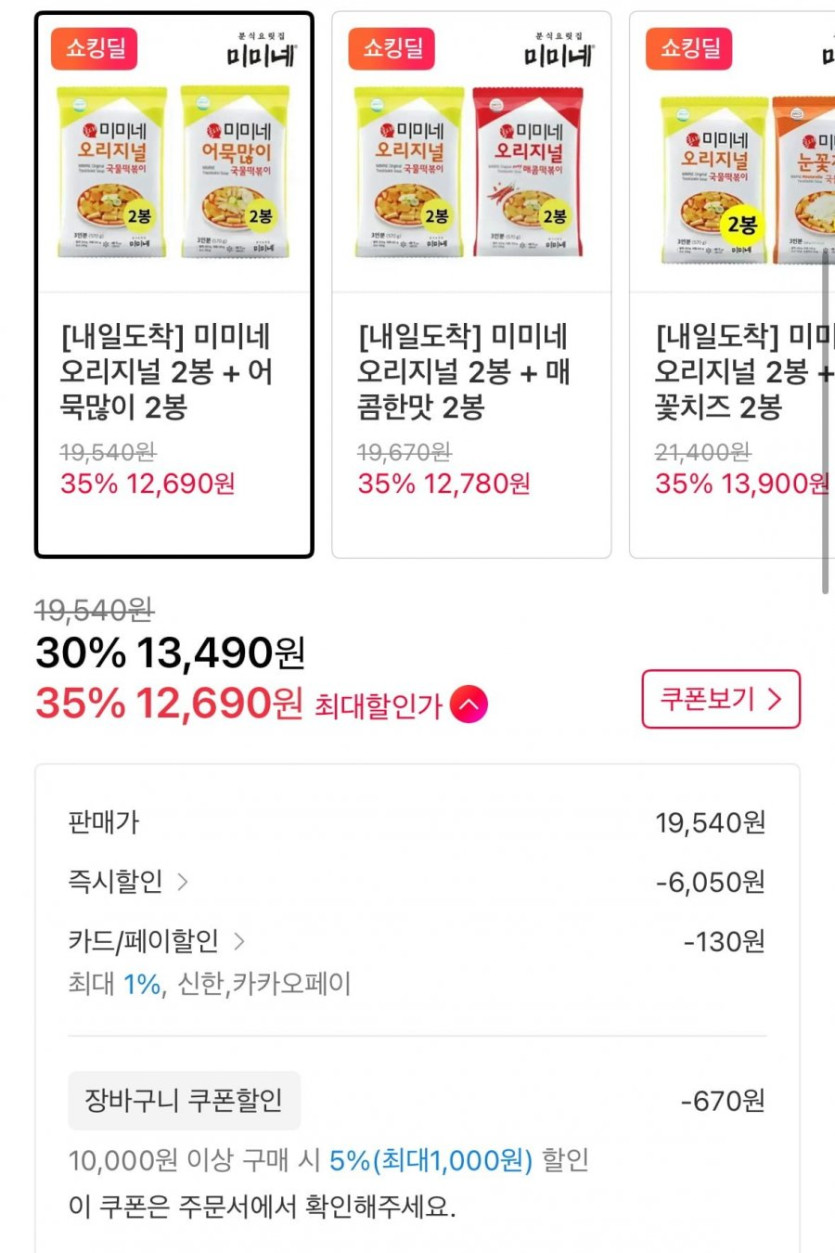Open 즉시할인 details chevron
This screenshot has height=1253, width=835.
[182, 882]
